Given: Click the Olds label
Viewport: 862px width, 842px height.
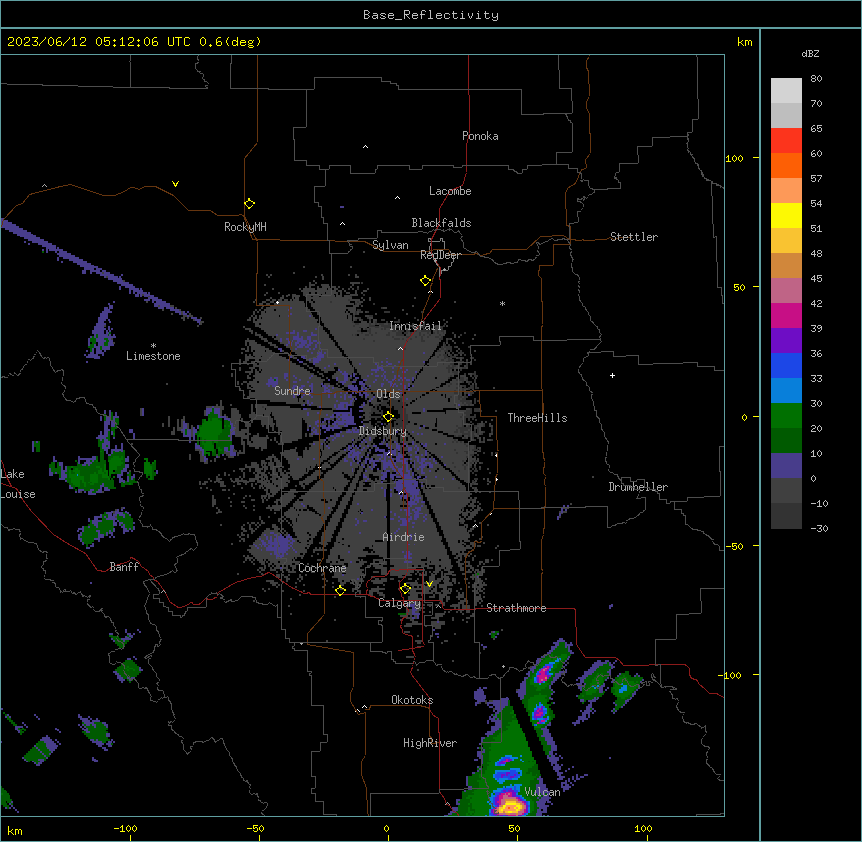Looking at the screenshot, I should [388, 394].
